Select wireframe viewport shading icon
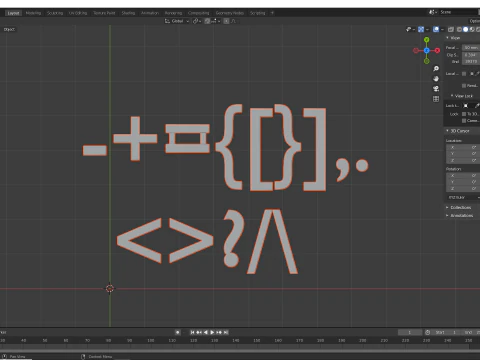 point(459,29)
